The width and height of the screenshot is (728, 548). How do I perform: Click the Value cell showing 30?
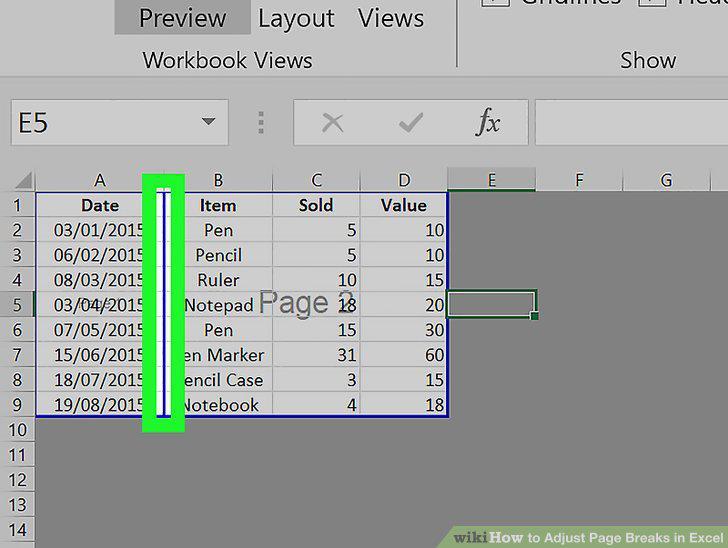tap(404, 330)
